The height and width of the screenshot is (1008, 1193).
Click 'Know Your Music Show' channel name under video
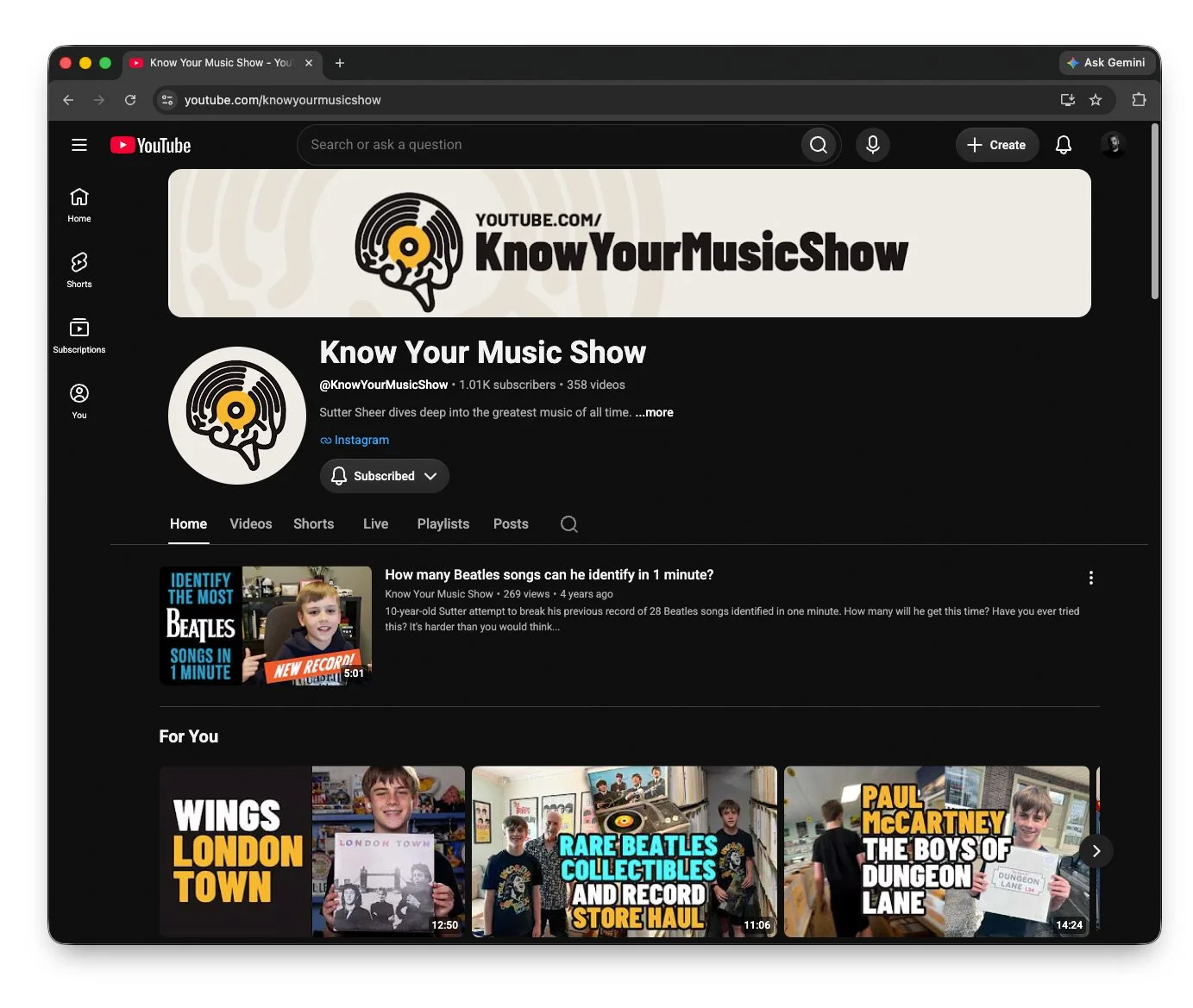pos(439,594)
